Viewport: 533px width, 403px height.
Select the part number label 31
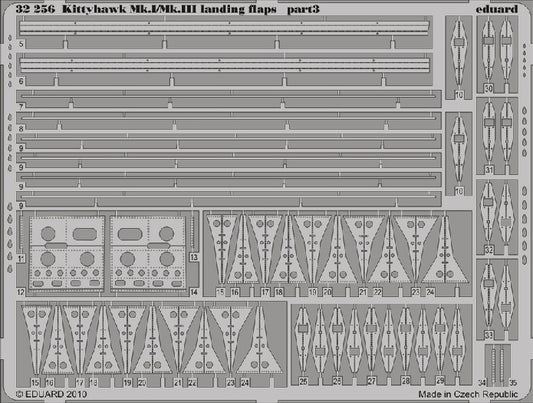[488, 169]
